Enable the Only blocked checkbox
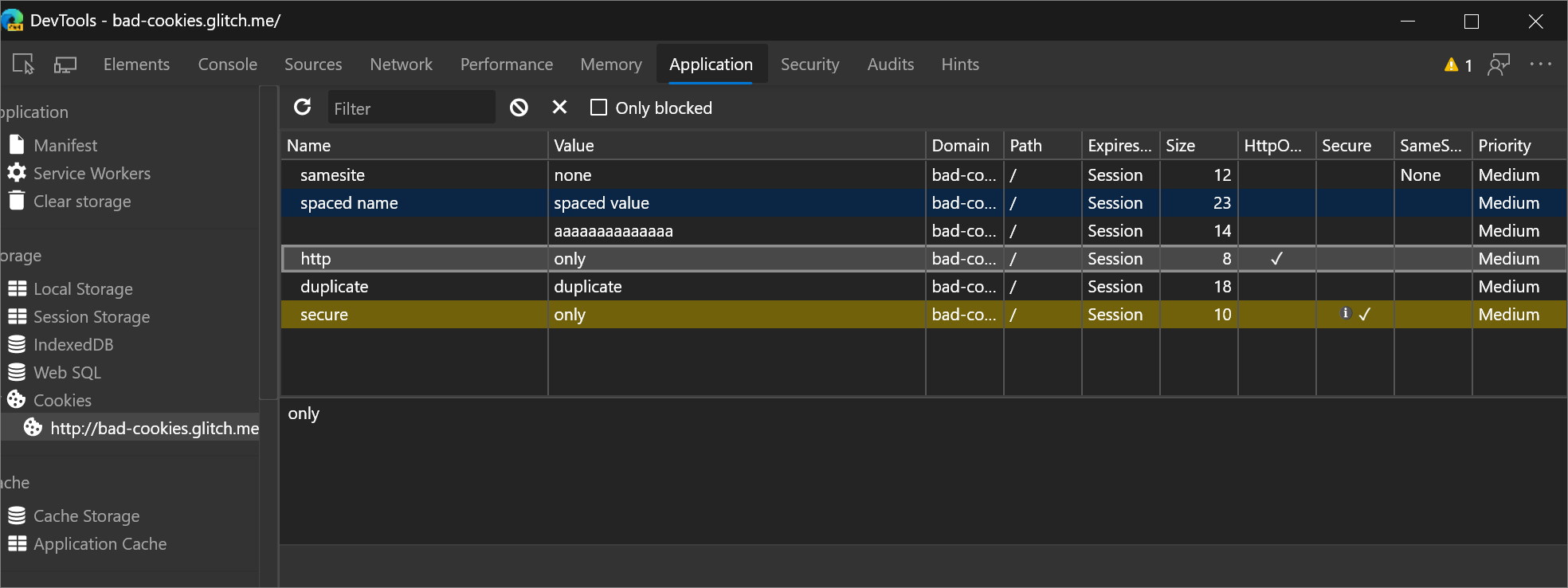 point(598,107)
